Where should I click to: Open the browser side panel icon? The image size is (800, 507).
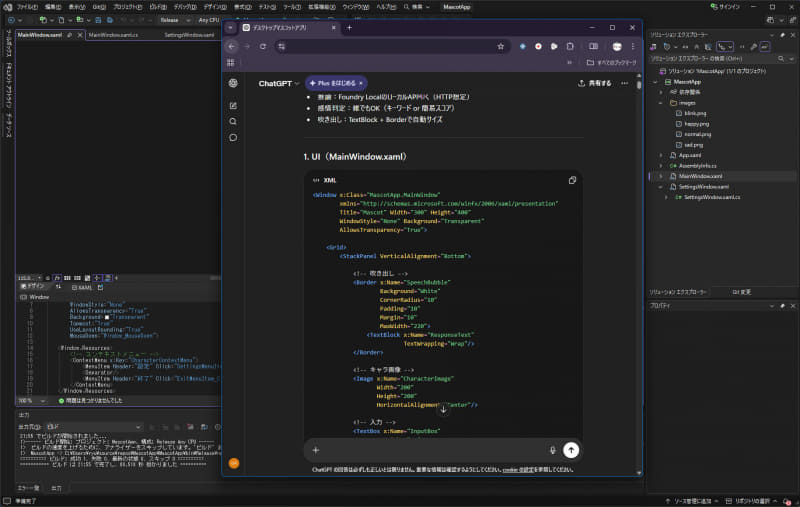[593, 46]
